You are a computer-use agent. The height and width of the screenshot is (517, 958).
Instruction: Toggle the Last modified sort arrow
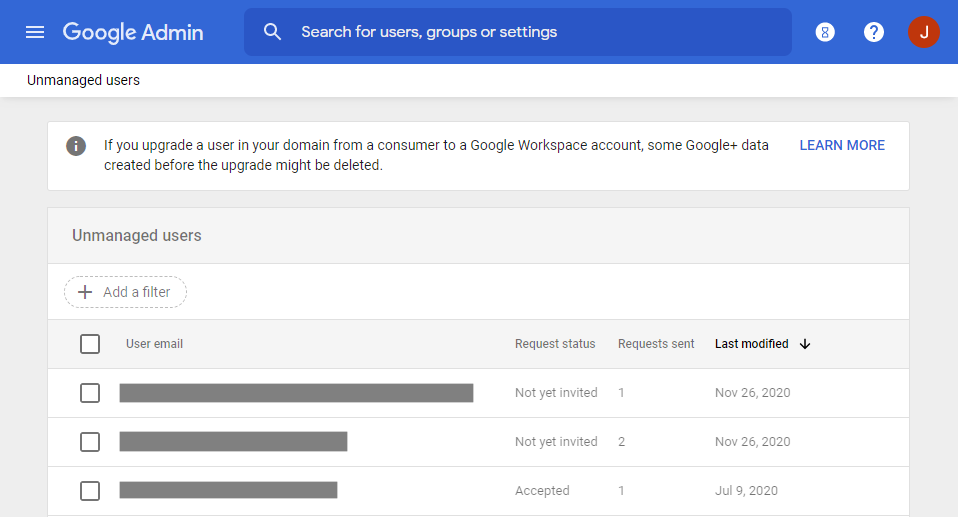(805, 344)
